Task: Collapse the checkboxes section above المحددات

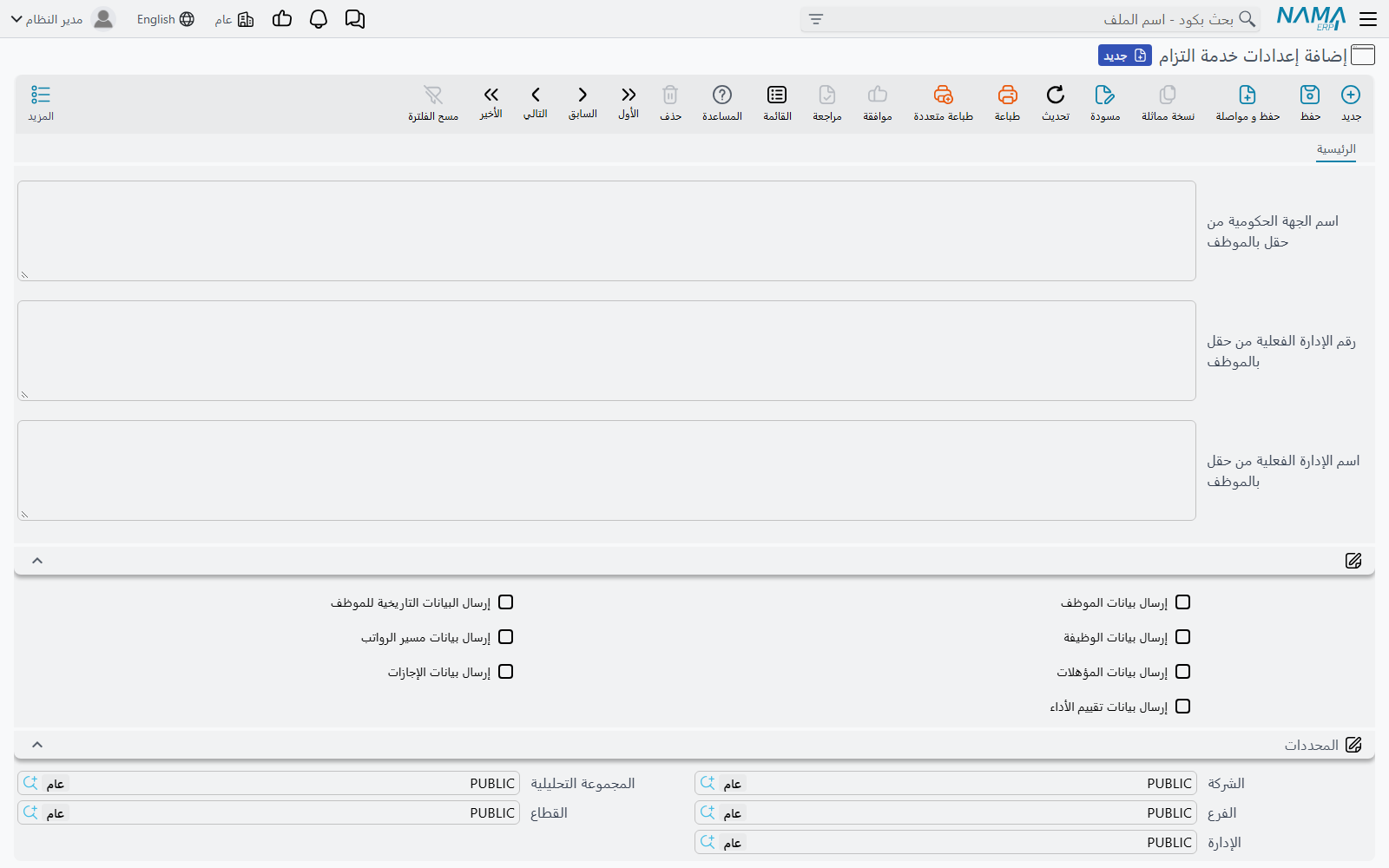Action: click(37, 561)
